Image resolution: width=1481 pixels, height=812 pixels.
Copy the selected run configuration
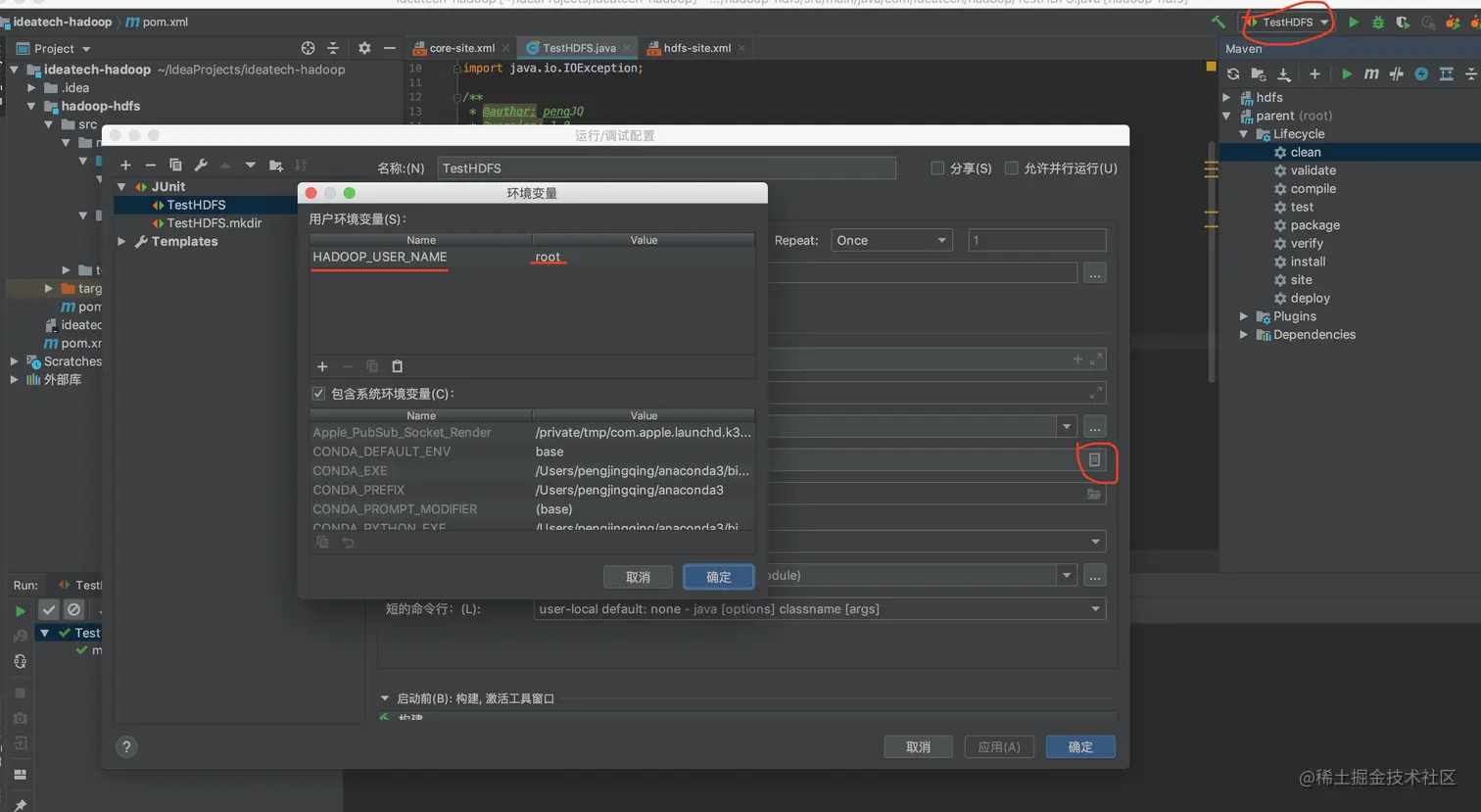175,166
